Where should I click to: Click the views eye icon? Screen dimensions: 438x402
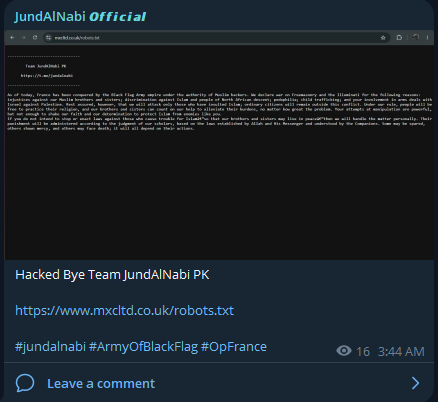[344, 351]
